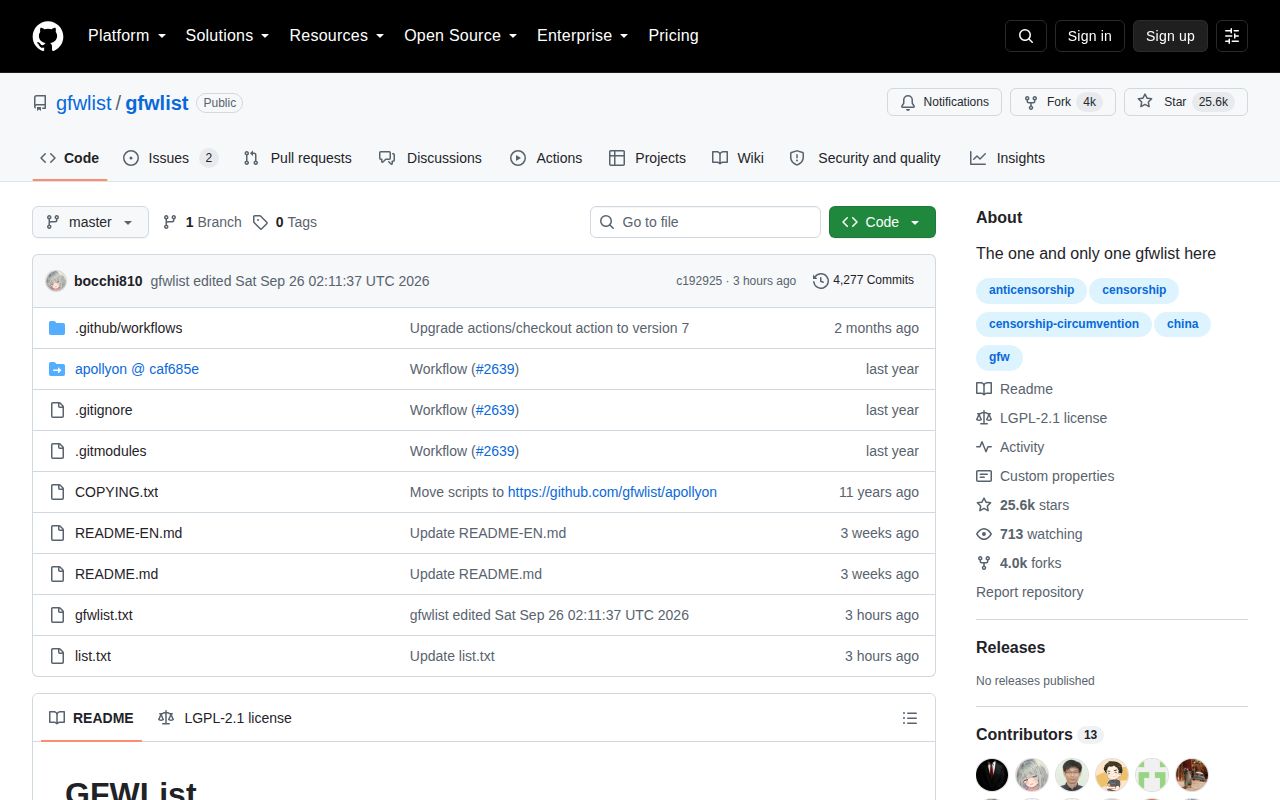Open the list.txt file
Screen dimensions: 1280x800
pyautogui.click(x=93, y=656)
